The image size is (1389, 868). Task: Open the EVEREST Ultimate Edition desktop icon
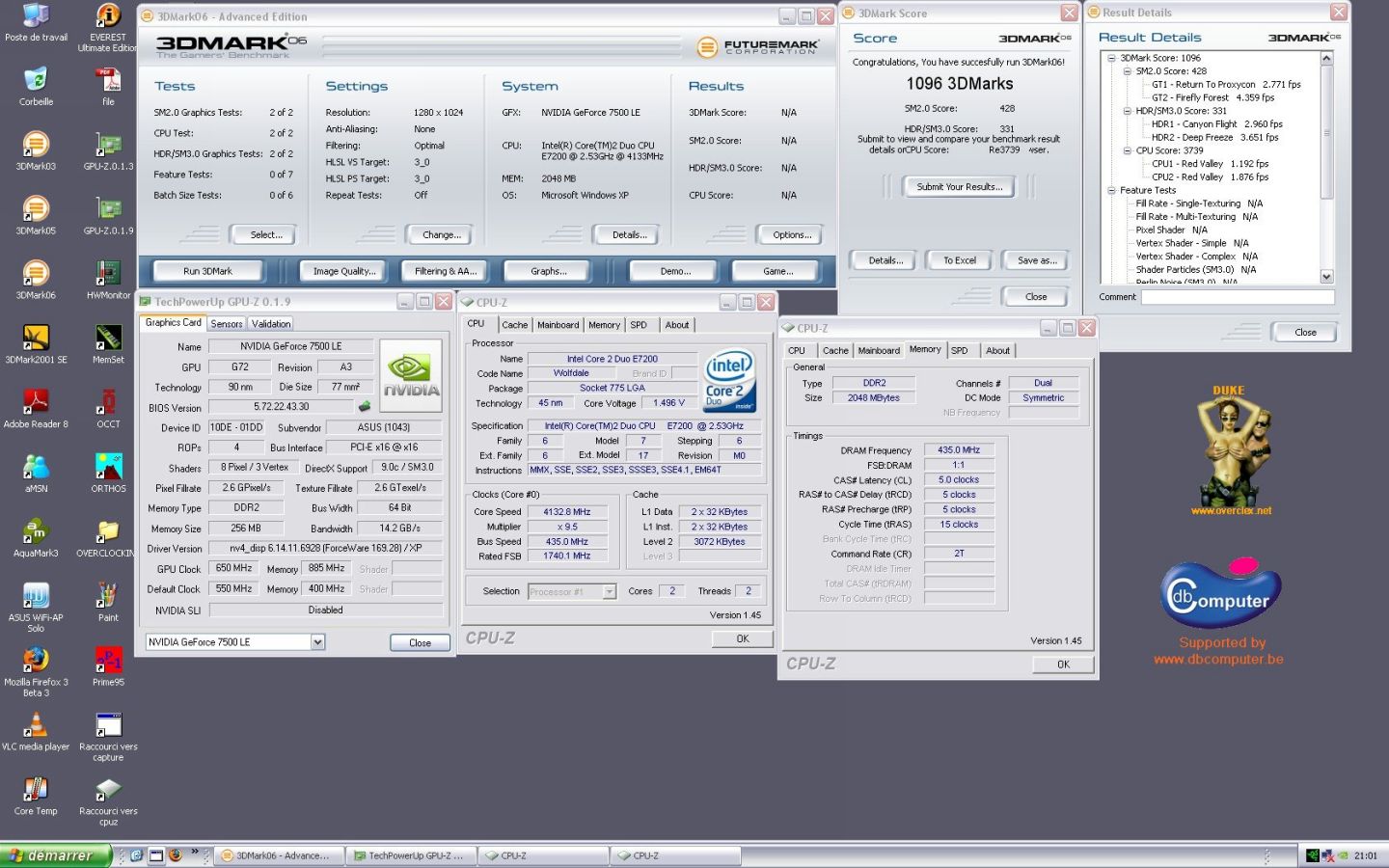tap(108, 15)
